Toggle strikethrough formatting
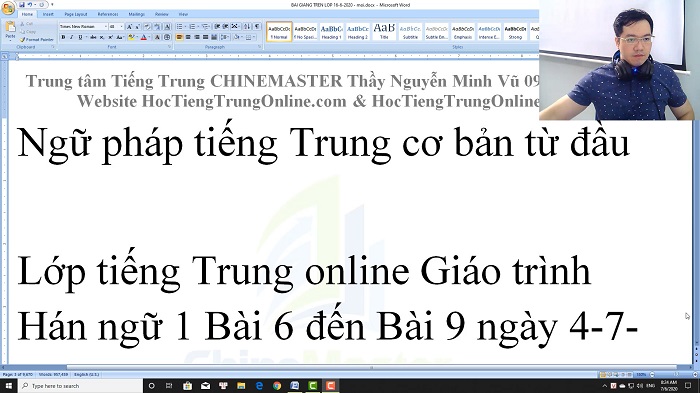The image size is (700, 393). [93, 37]
